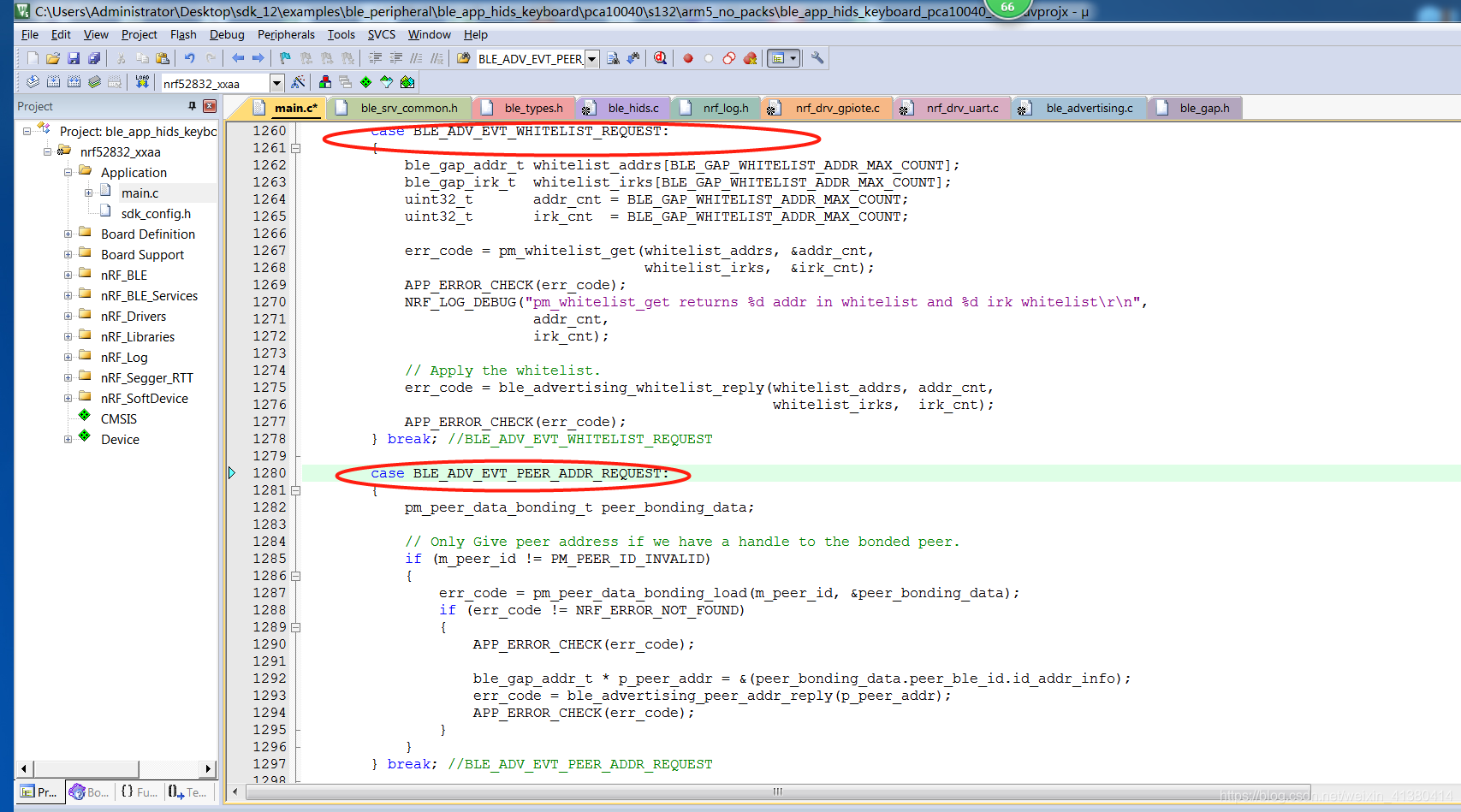The width and height of the screenshot is (1461, 812).
Task: Switch to ble_hids.c editor tab
Action: pos(623,108)
